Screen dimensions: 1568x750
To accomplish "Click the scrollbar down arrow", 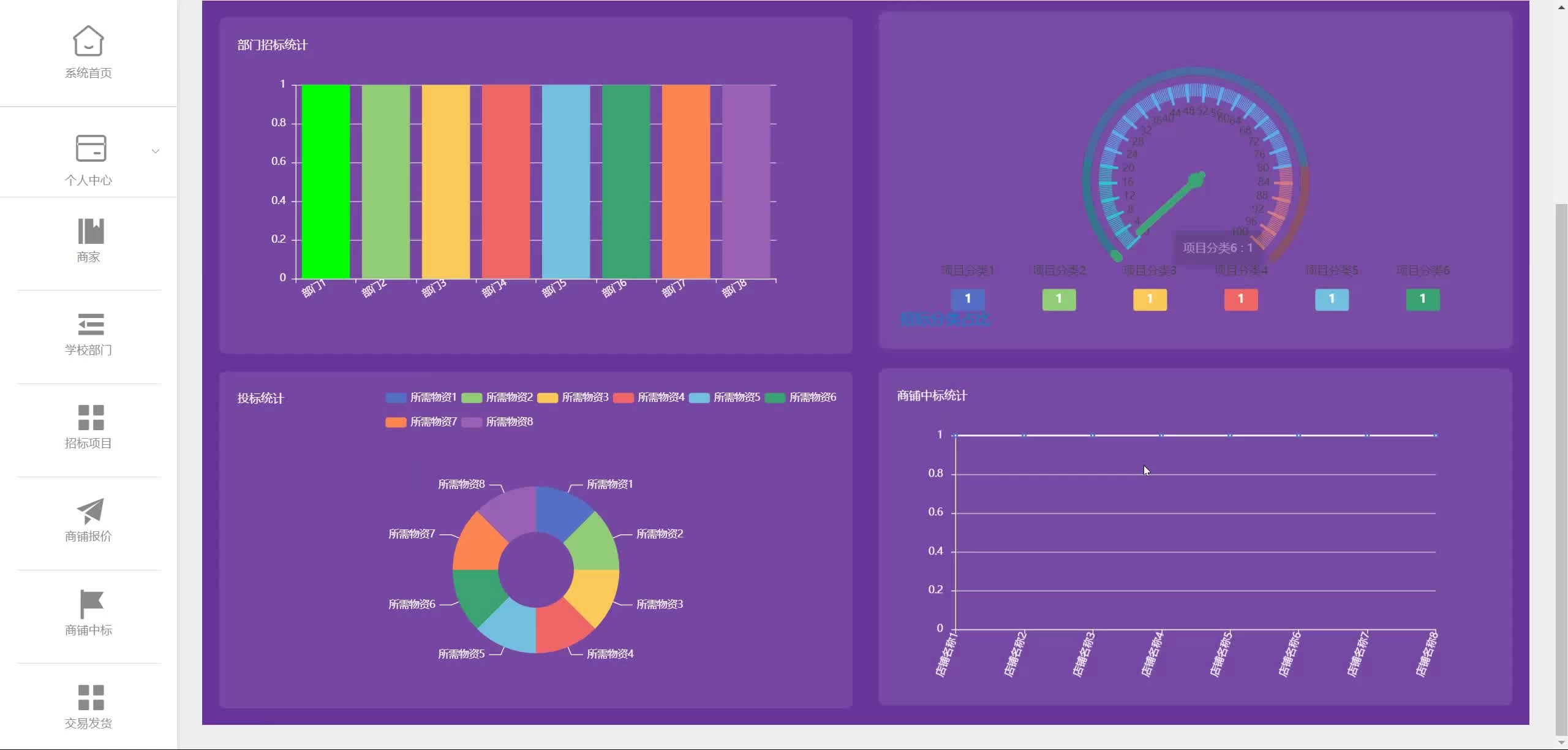I will pyautogui.click(x=1561, y=743).
